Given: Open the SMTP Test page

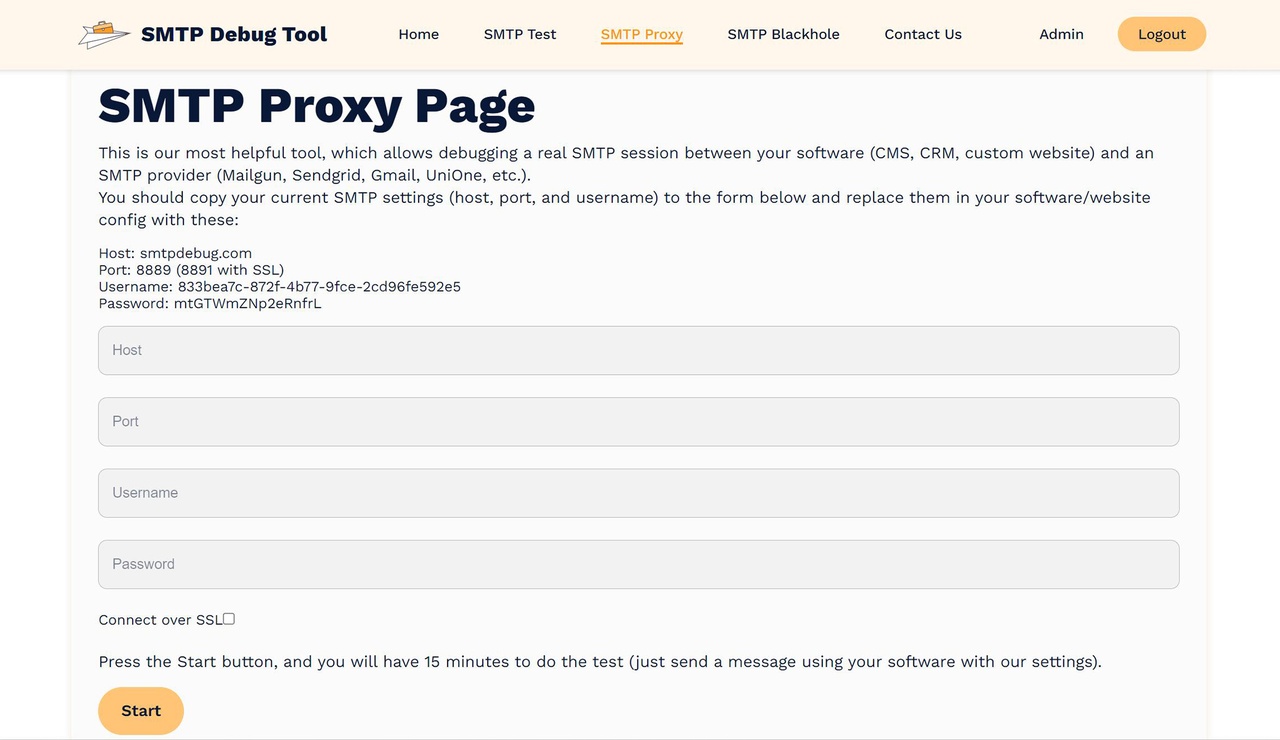Looking at the screenshot, I should (519, 33).
